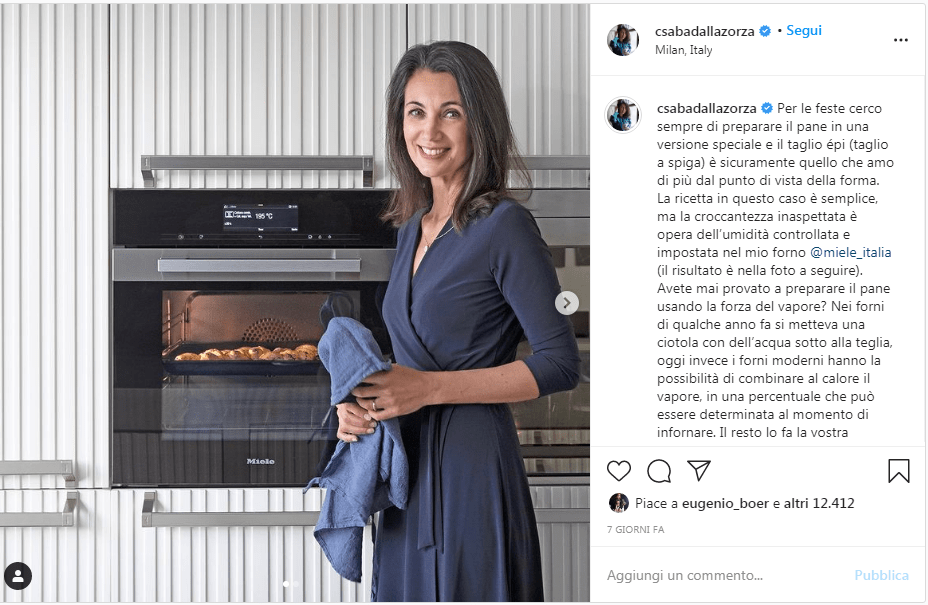Open header profile picture of csabadallazorza

(x=623, y=40)
